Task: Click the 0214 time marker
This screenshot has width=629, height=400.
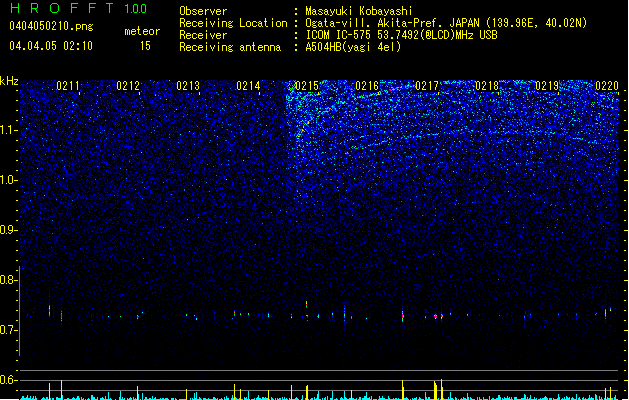Action: 248,86
